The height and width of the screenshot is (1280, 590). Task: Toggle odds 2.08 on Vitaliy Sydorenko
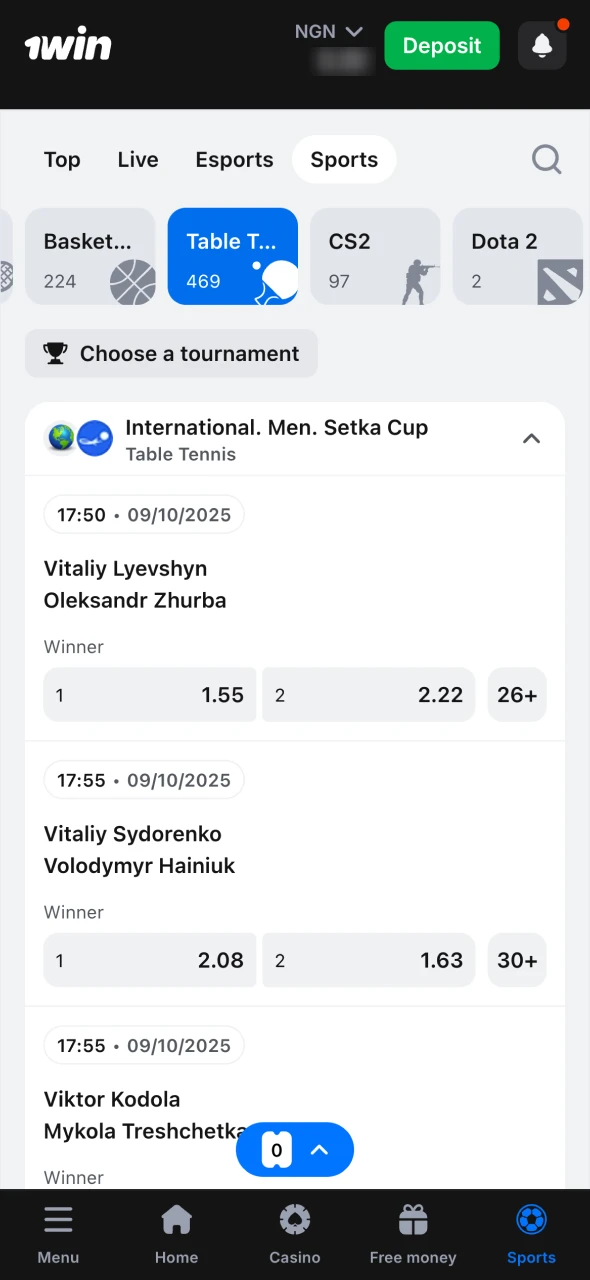click(x=149, y=960)
